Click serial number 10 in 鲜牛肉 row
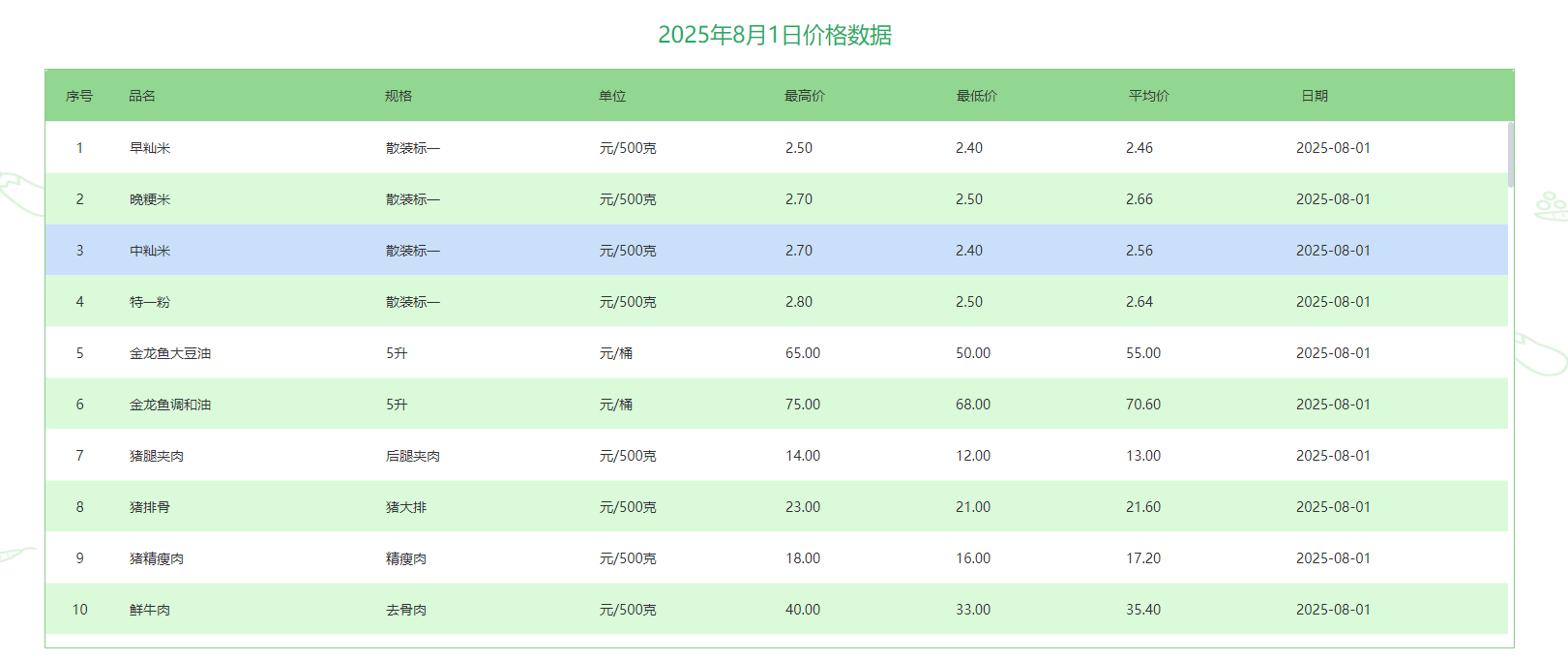The height and width of the screenshot is (661, 1568). point(79,610)
